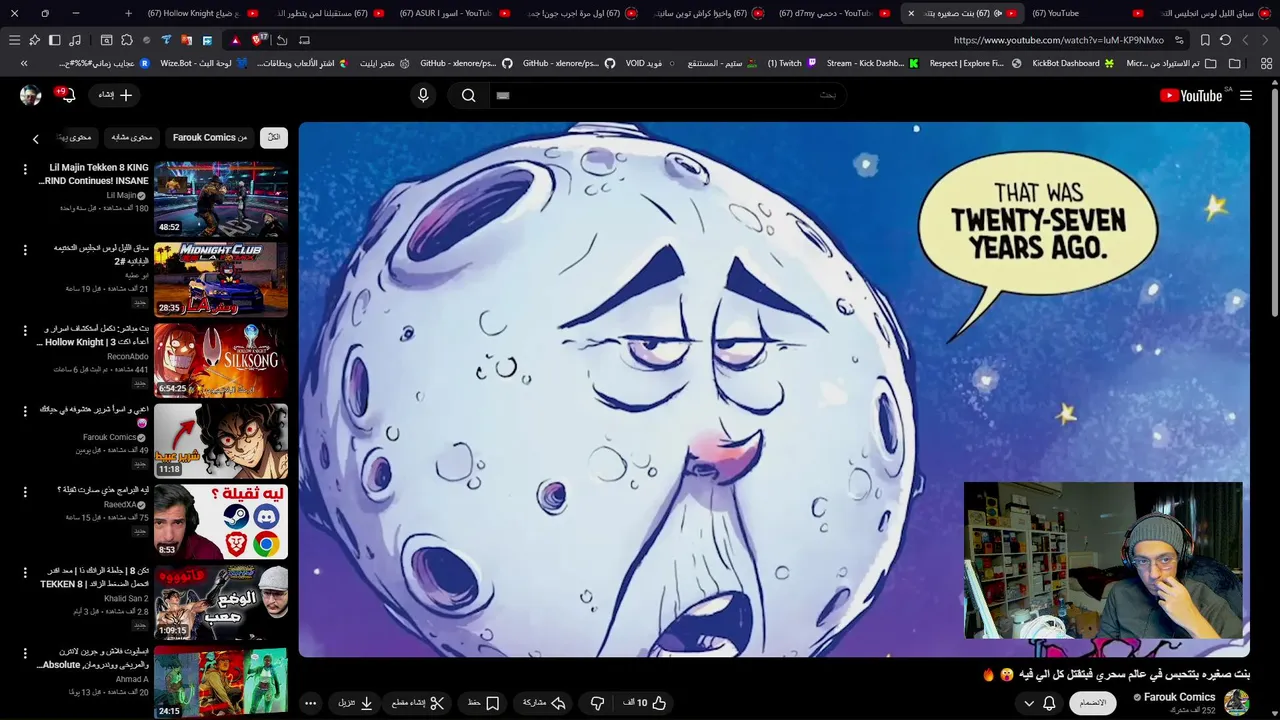Join the Farouk Comics channel membership
The image size is (1280, 720).
point(1092,703)
